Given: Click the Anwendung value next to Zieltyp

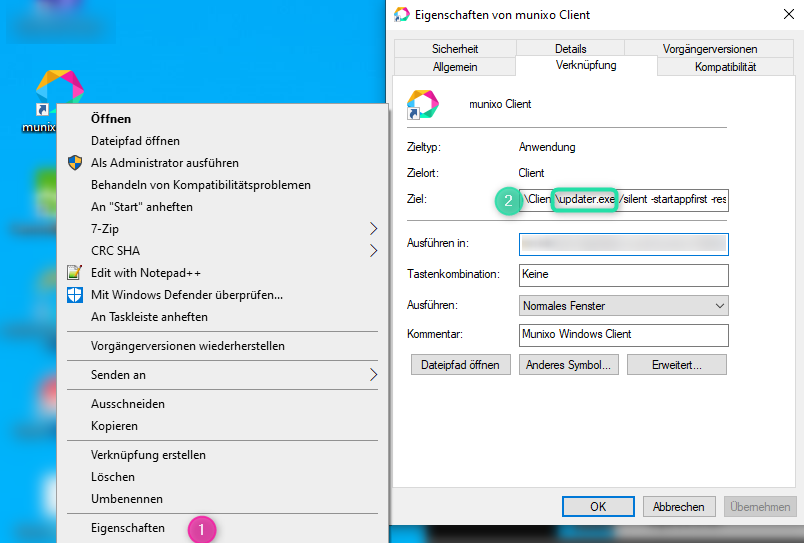Looking at the screenshot, I should tap(547, 147).
